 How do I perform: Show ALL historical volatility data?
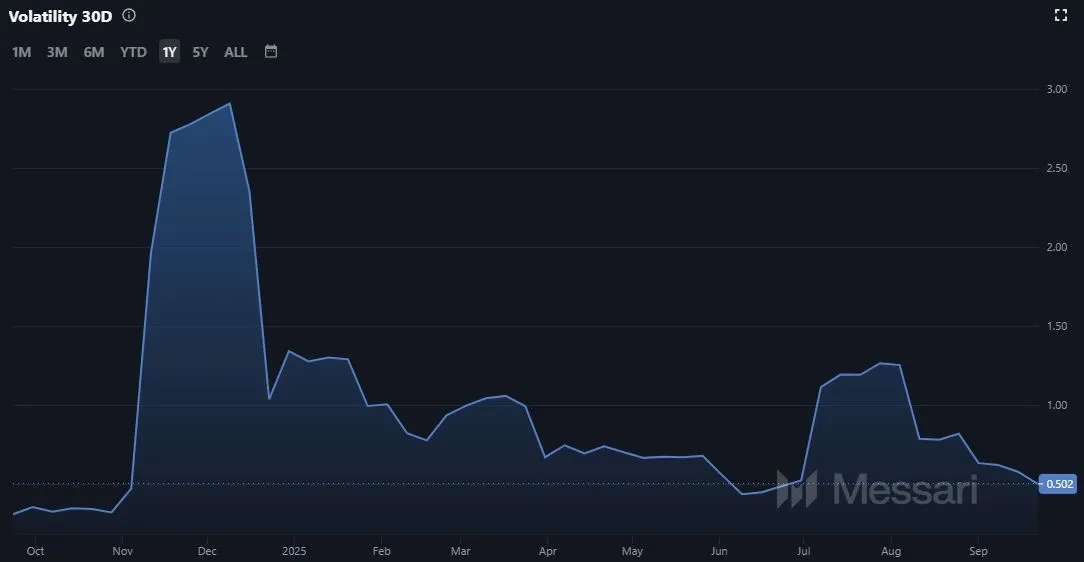[235, 52]
